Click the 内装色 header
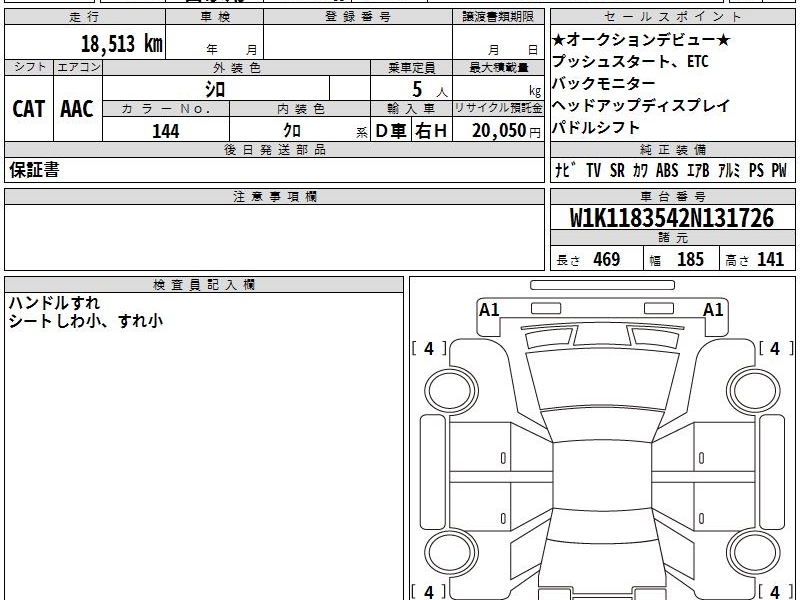The width and height of the screenshot is (800, 600). (300, 109)
